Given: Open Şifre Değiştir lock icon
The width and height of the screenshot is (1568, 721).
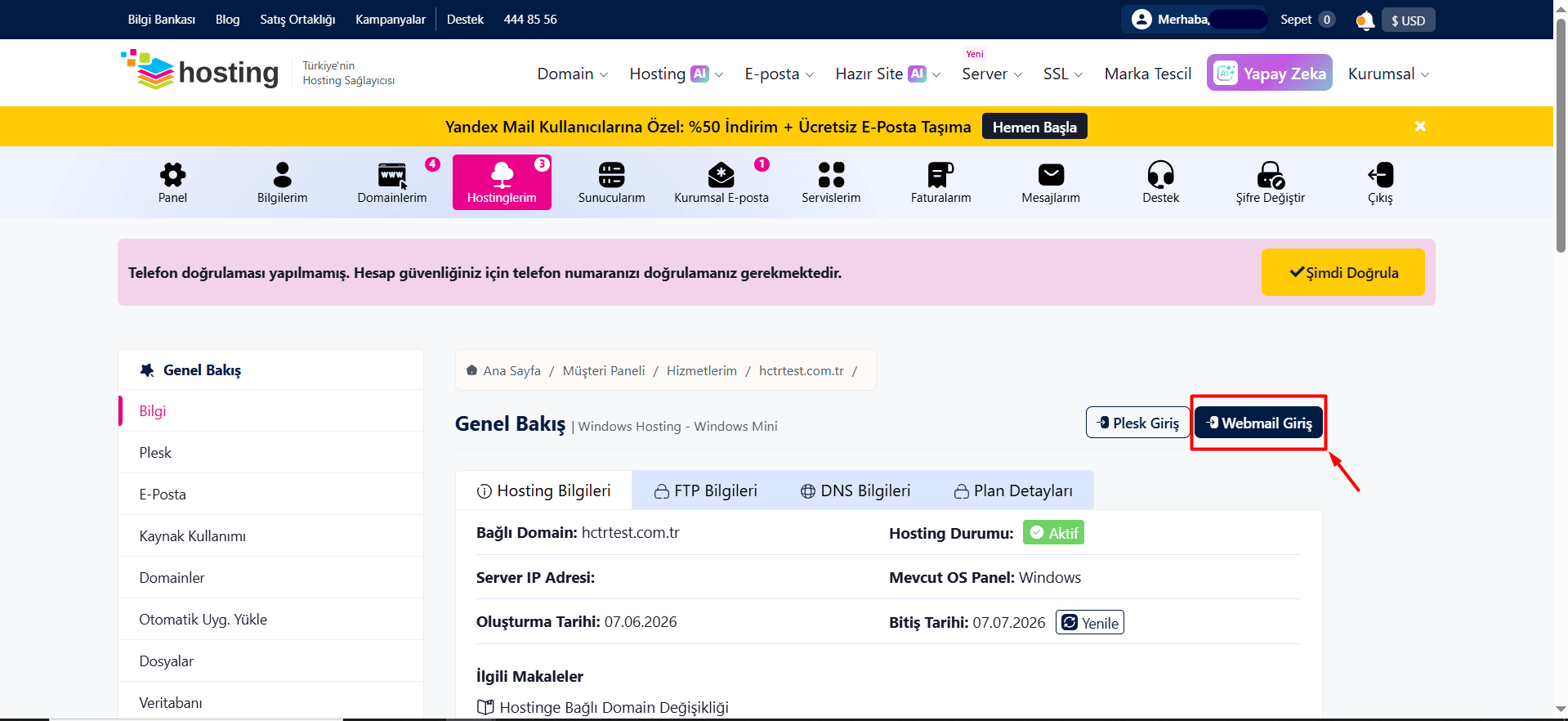Looking at the screenshot, I should (x=1271, y=175).
